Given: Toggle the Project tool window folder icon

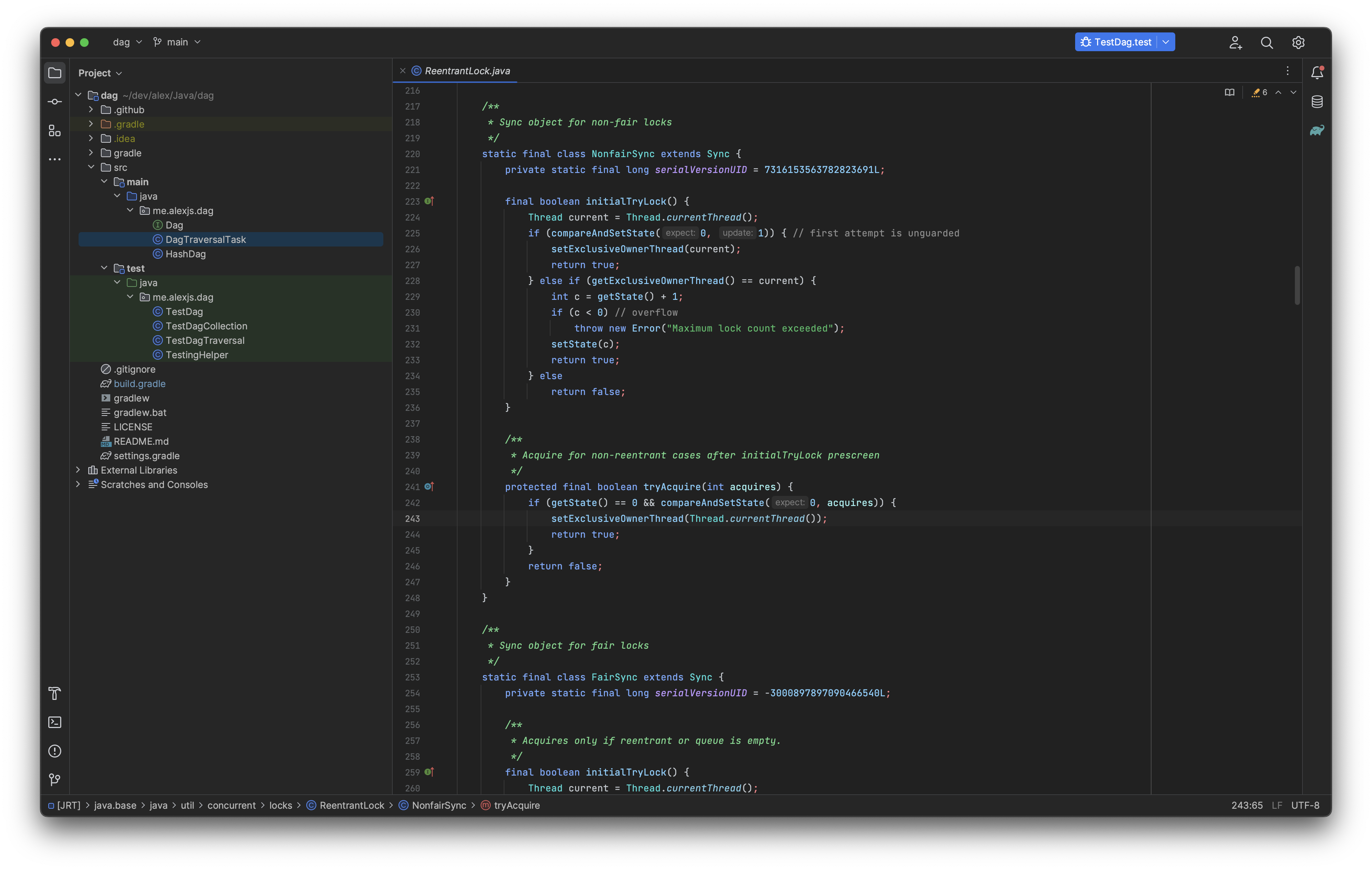Looking at the screenshot, I should [55, 73].
